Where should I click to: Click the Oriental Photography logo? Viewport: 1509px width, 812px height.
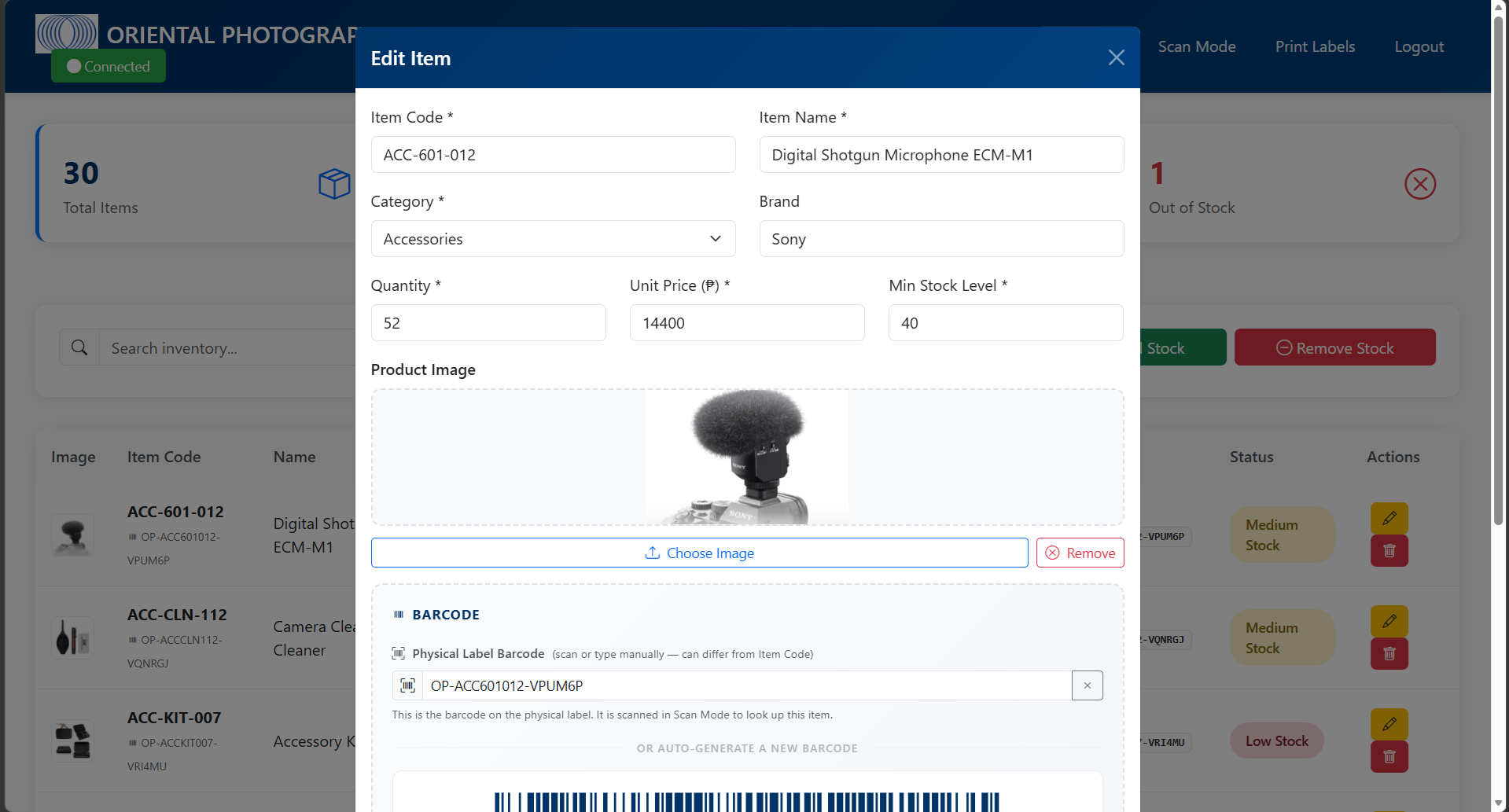pyautogui.click(x=67, y=34)
